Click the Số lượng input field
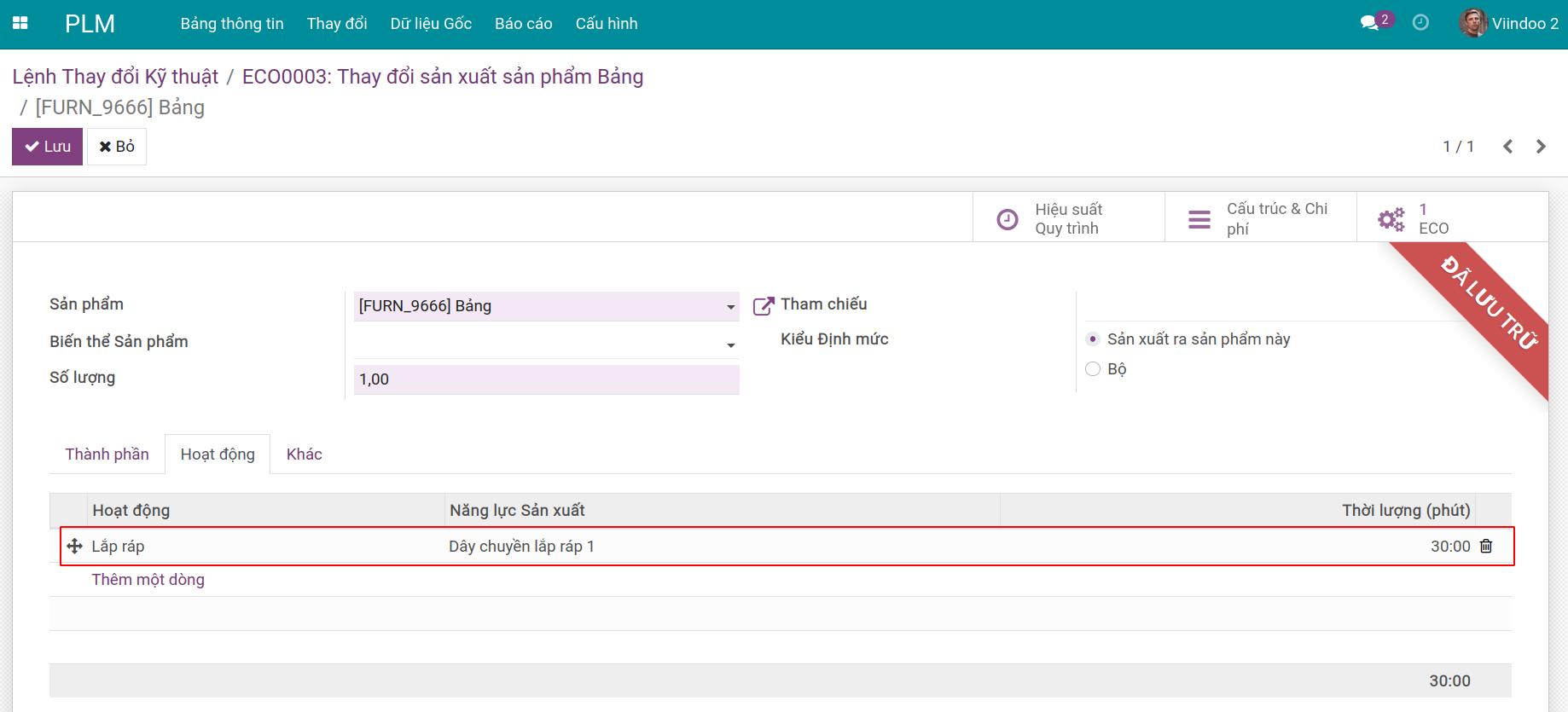 tap(546, 379)
